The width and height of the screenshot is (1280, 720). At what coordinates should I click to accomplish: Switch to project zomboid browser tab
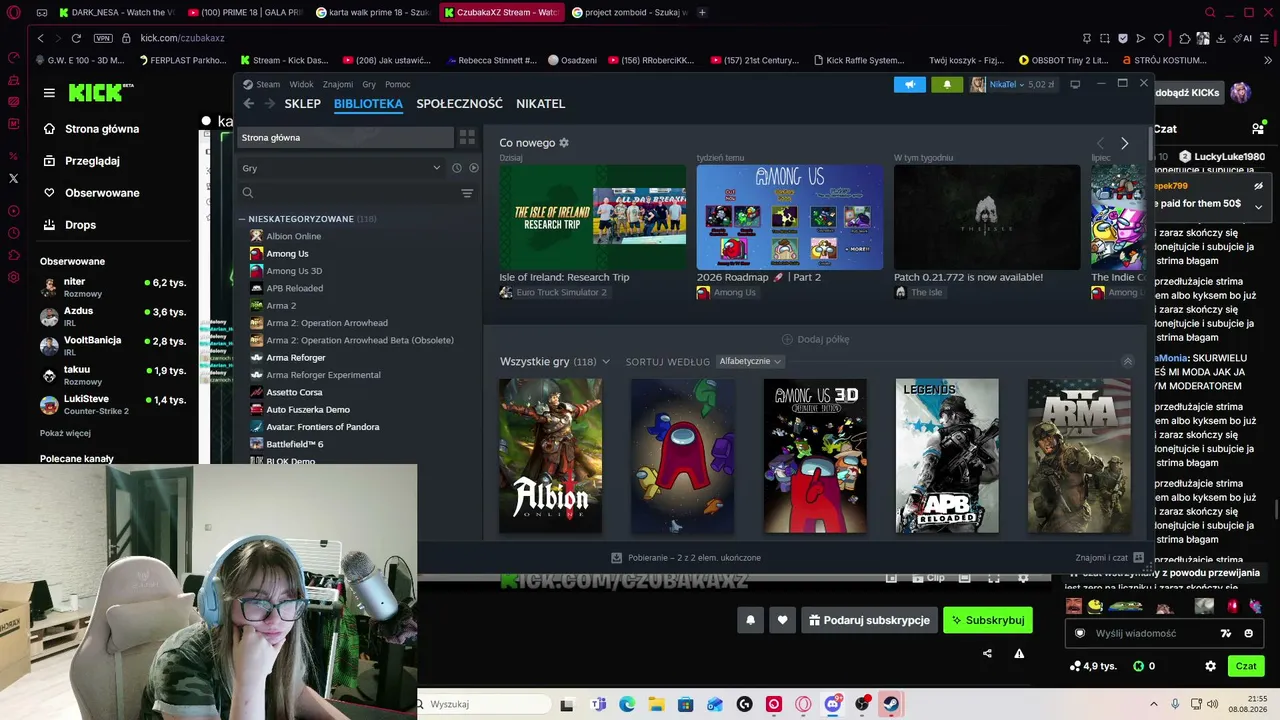click(629, 12)
